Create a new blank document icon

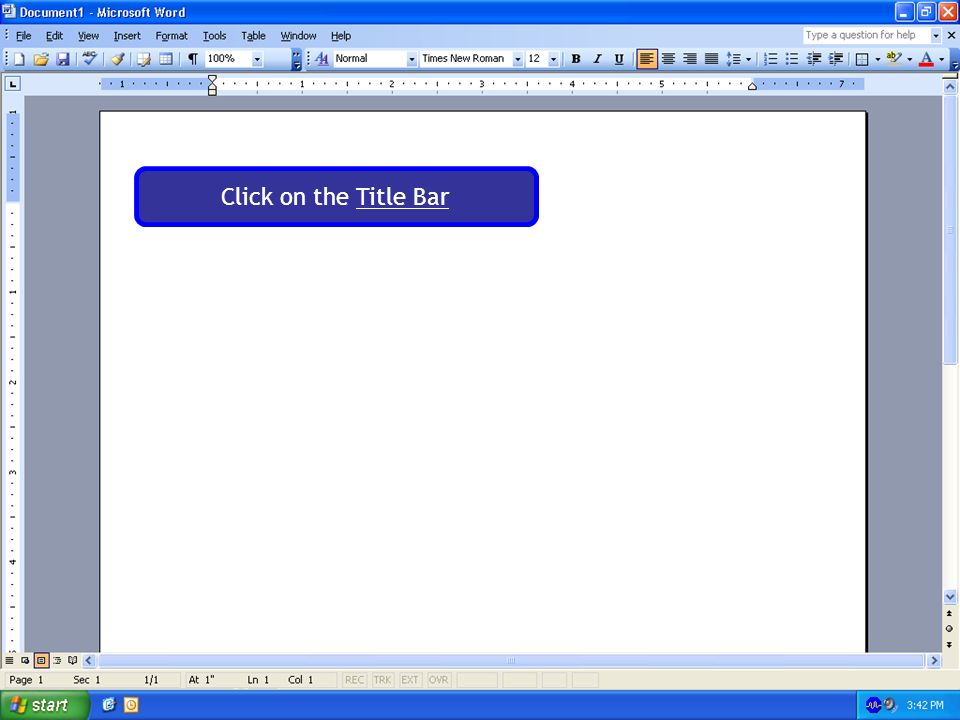[x=19, y=59]
